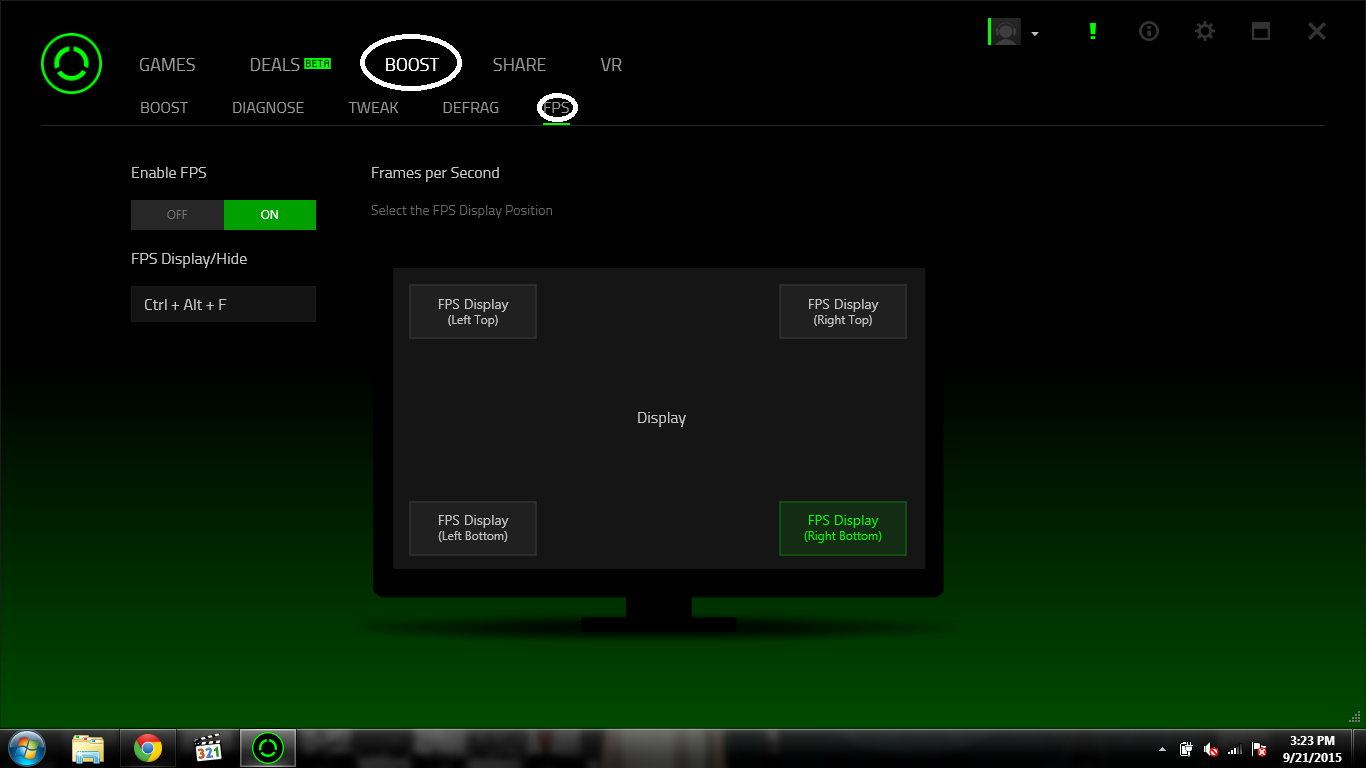Switch to the SHARE tab
Screen dimensions: 1366x768
coord(519,64)
